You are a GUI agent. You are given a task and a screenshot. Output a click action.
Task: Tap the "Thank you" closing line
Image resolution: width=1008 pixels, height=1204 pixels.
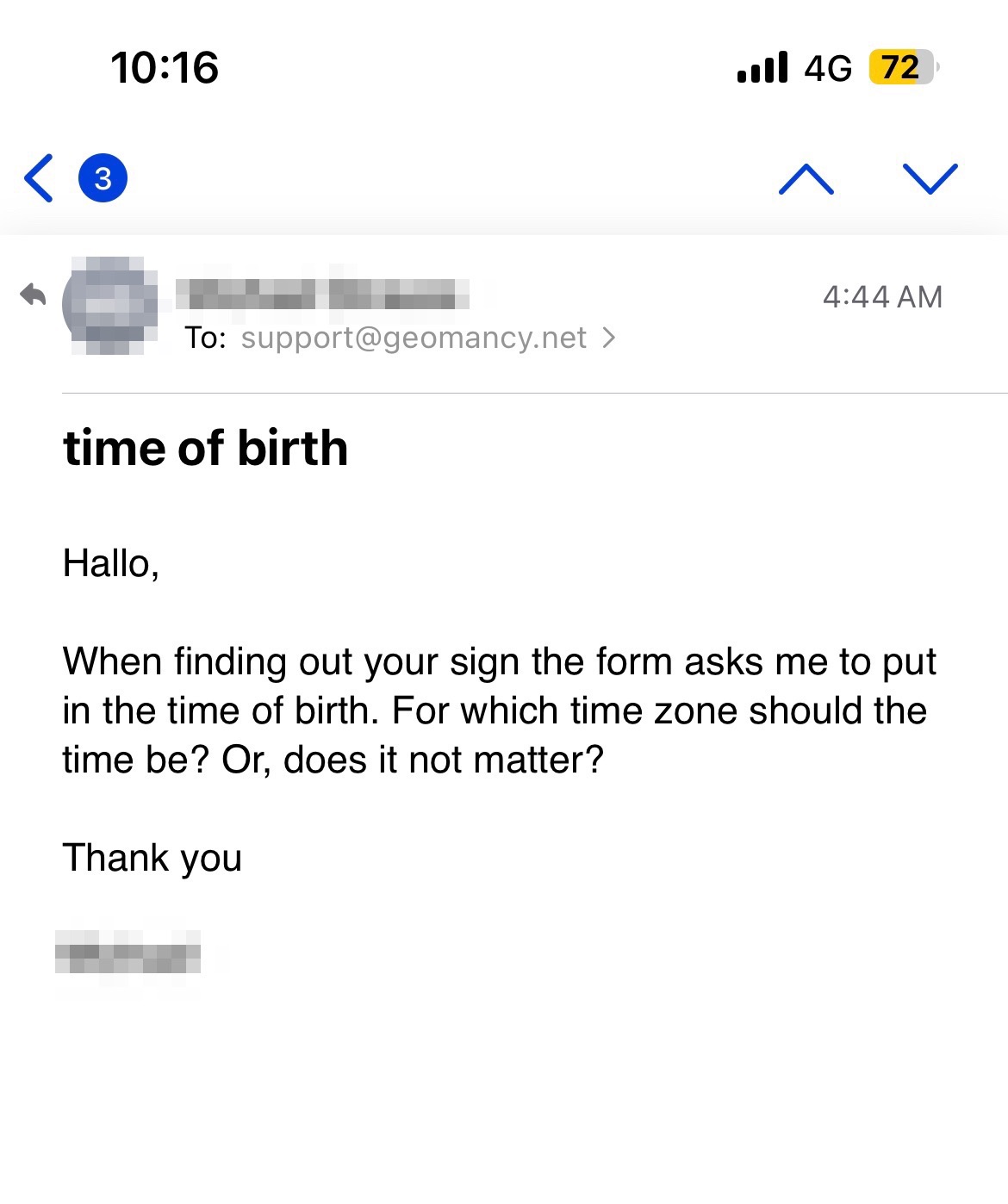point(152,858)
